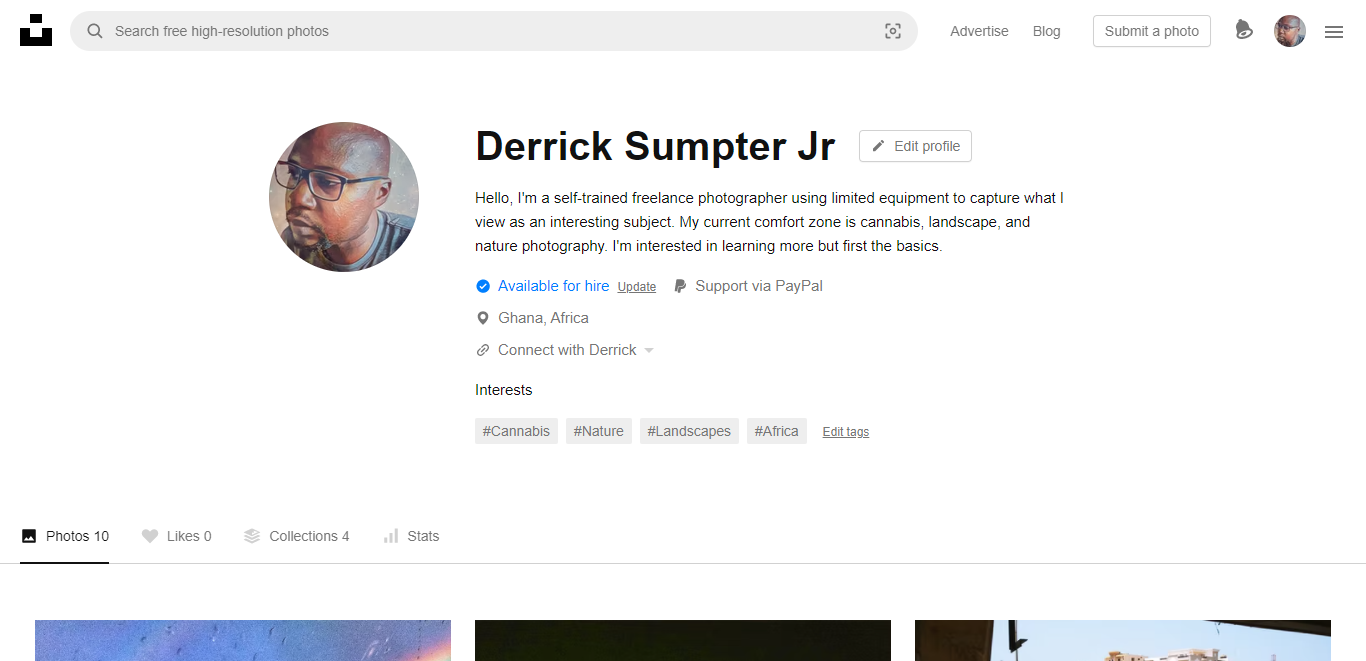1366x661 pixels.
Task: View the Stats tab
Action: pos(411,536)
